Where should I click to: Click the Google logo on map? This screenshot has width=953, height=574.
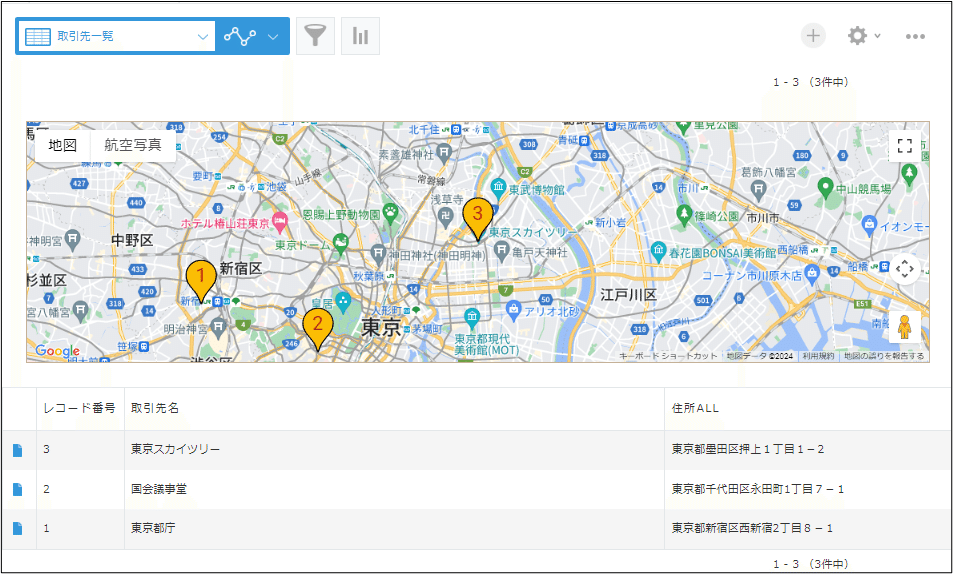pyautogui.click(x=58, y=351)
